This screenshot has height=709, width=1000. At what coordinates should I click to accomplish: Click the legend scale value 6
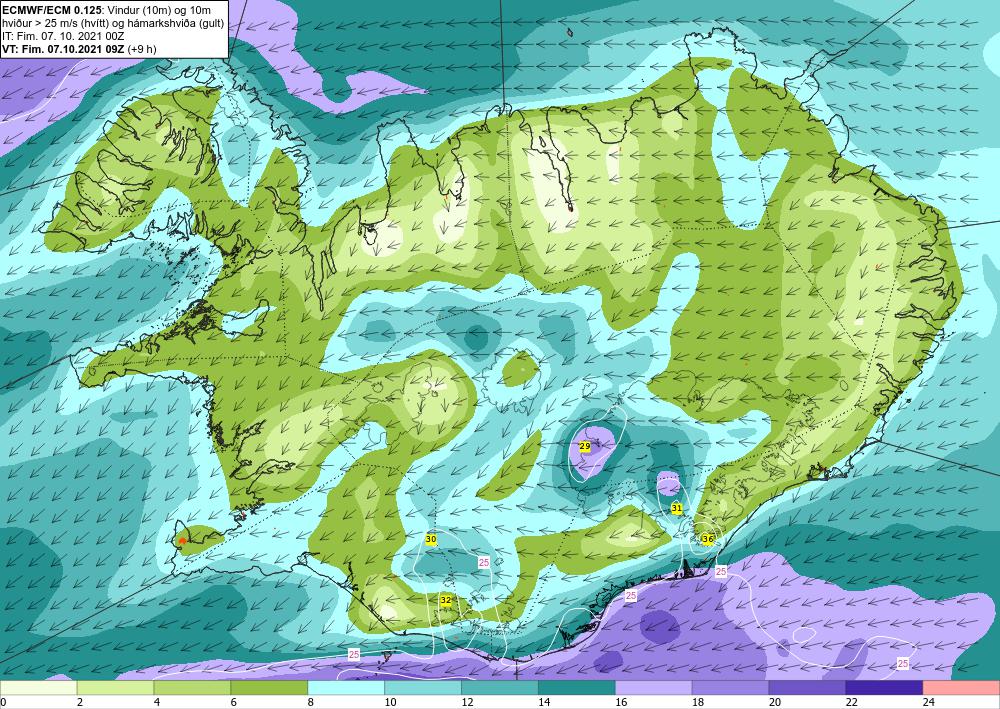(x=233, y=702)
